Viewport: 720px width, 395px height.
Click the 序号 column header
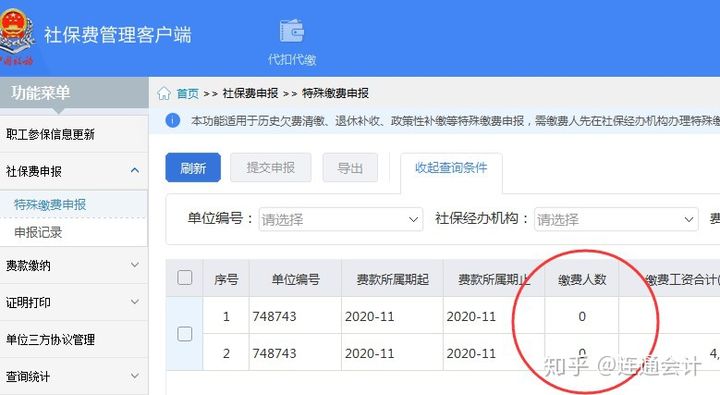226,279
